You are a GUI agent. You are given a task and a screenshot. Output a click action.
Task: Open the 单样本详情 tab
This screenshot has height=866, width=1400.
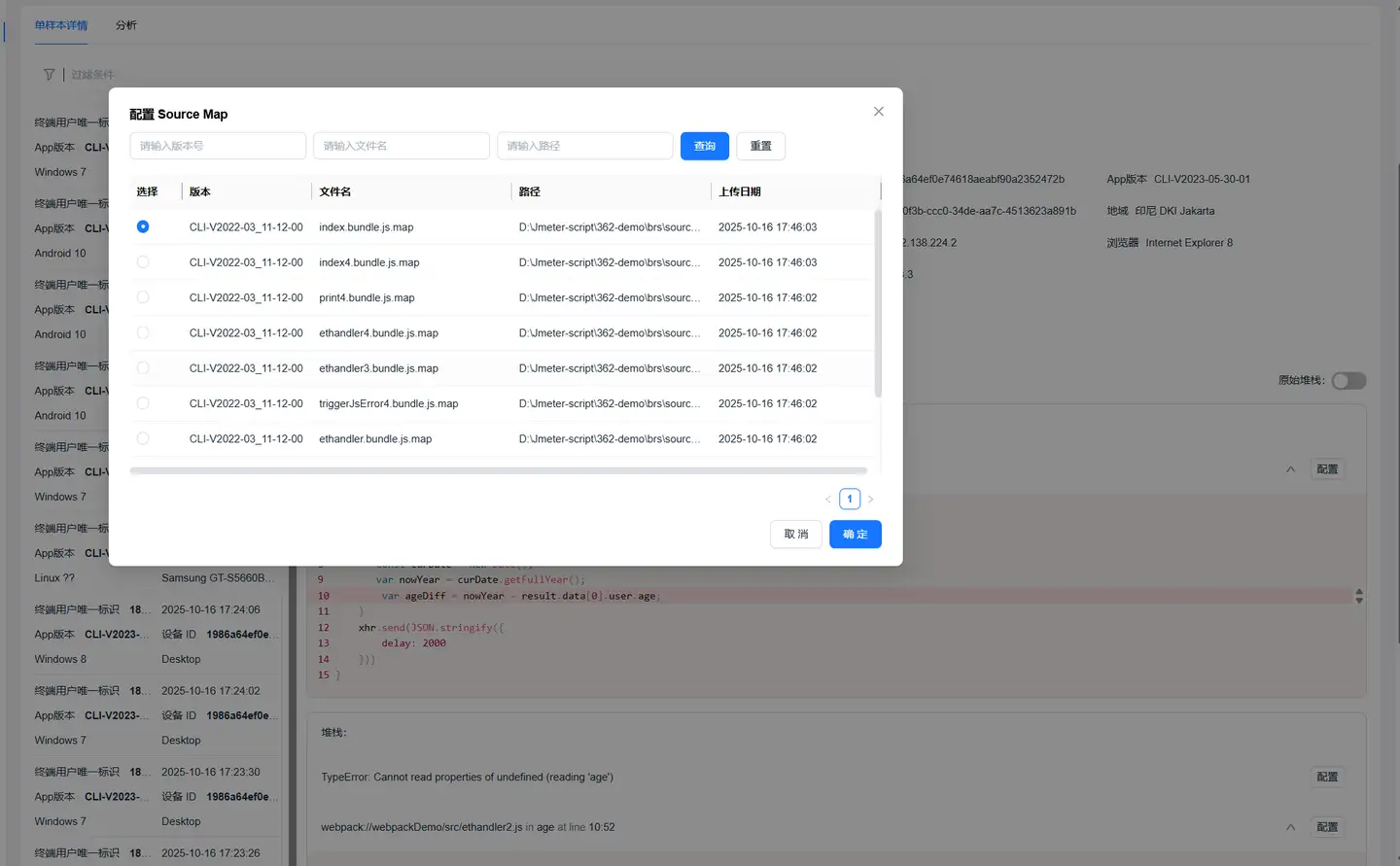[x=61, y=25]
